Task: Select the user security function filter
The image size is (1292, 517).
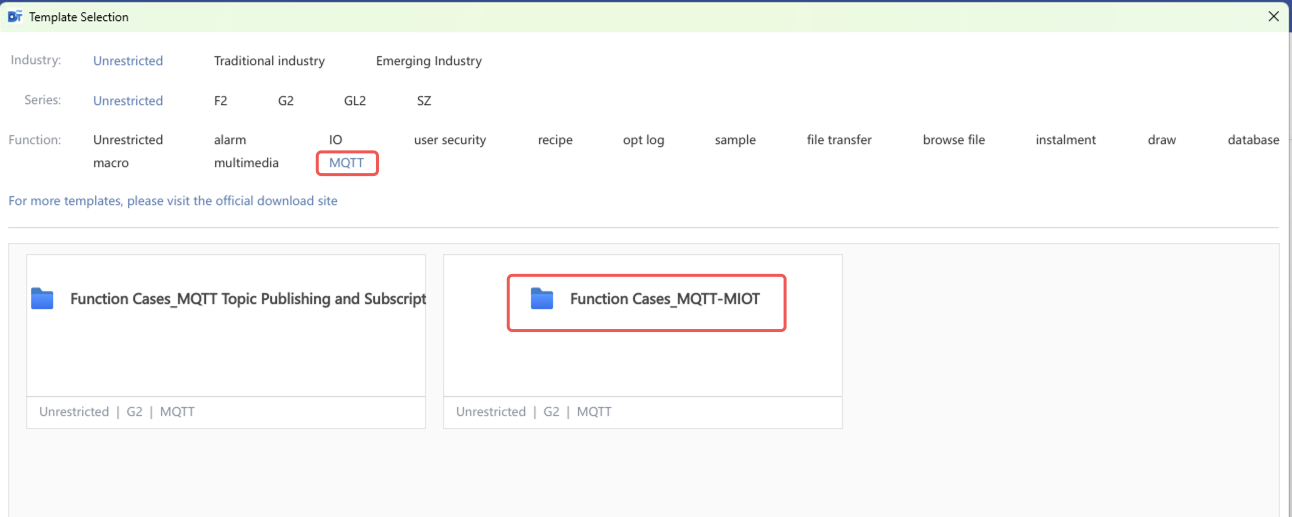Action: [449, 140]
